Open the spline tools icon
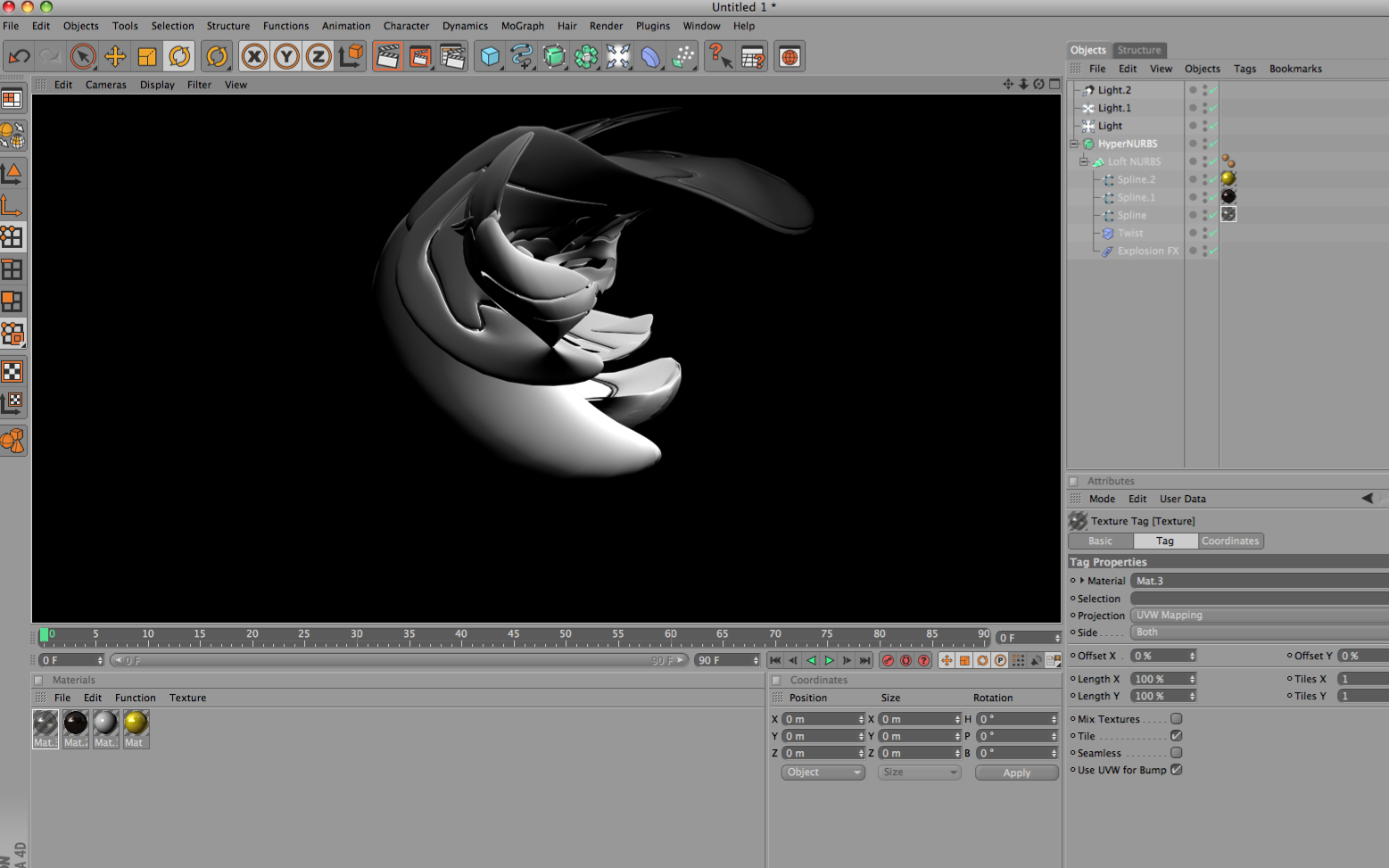Viewport: 1389px width, 868px height. tap(522, 57)
